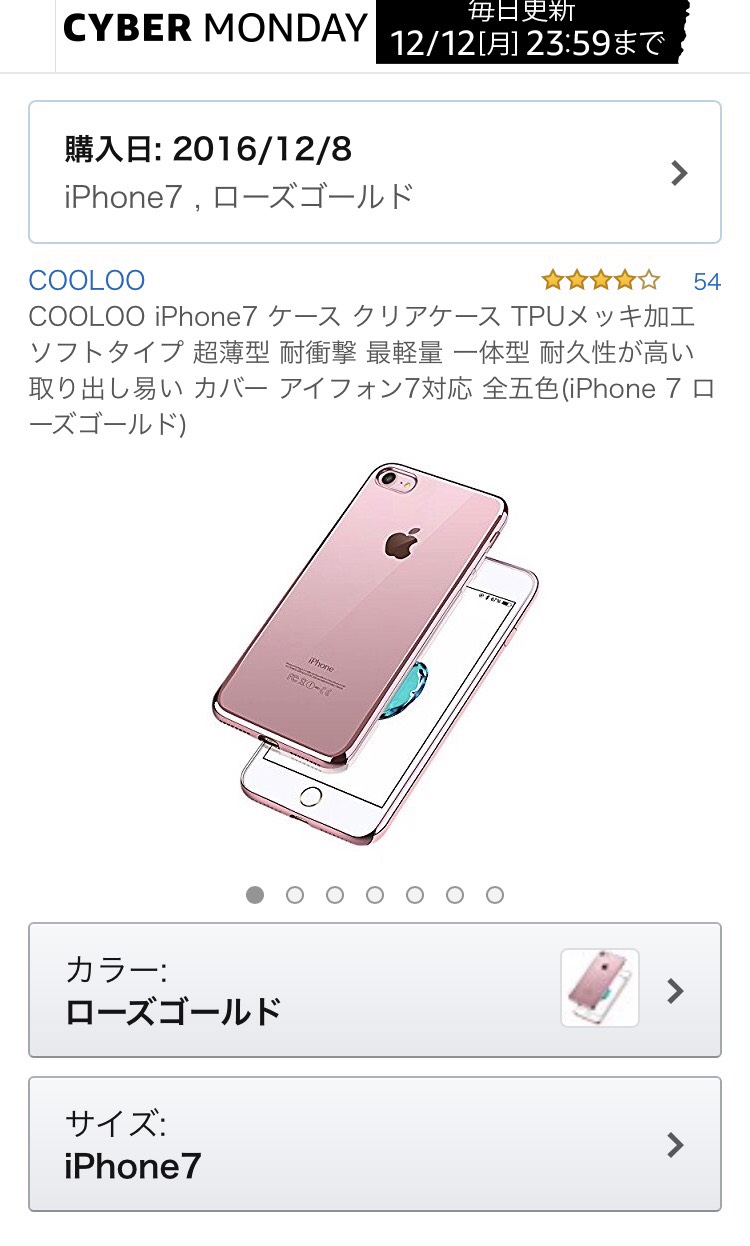This screenshot has width=750, height=1246.
Task: Select the fourth image pagination dot
Action: pyautogui.click(x=375, y=895)
